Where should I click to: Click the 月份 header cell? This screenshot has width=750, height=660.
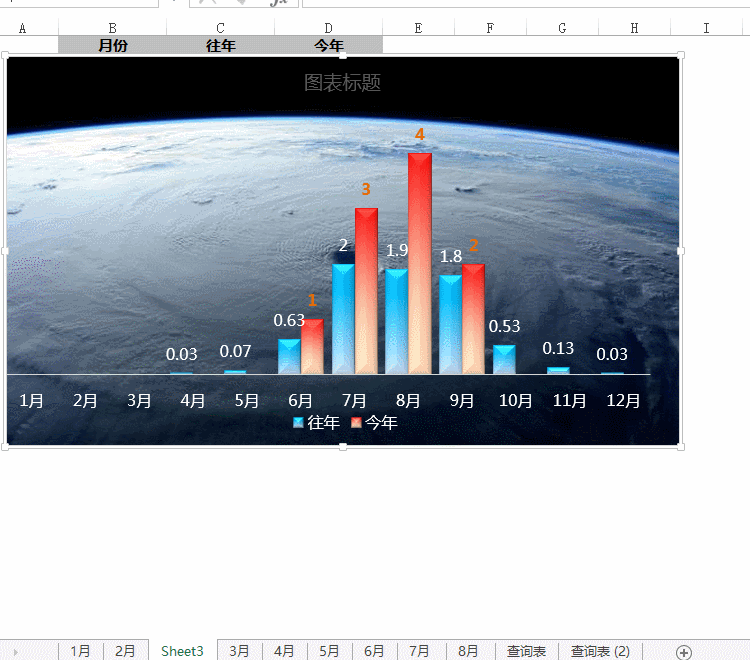click(x=112, y=45)
